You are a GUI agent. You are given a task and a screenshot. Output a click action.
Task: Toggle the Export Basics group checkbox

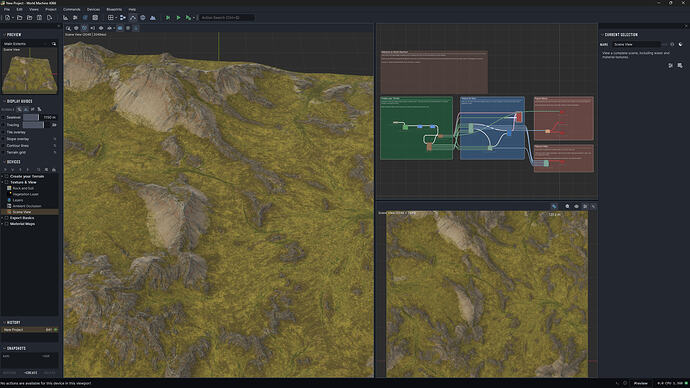coord(7,218)
